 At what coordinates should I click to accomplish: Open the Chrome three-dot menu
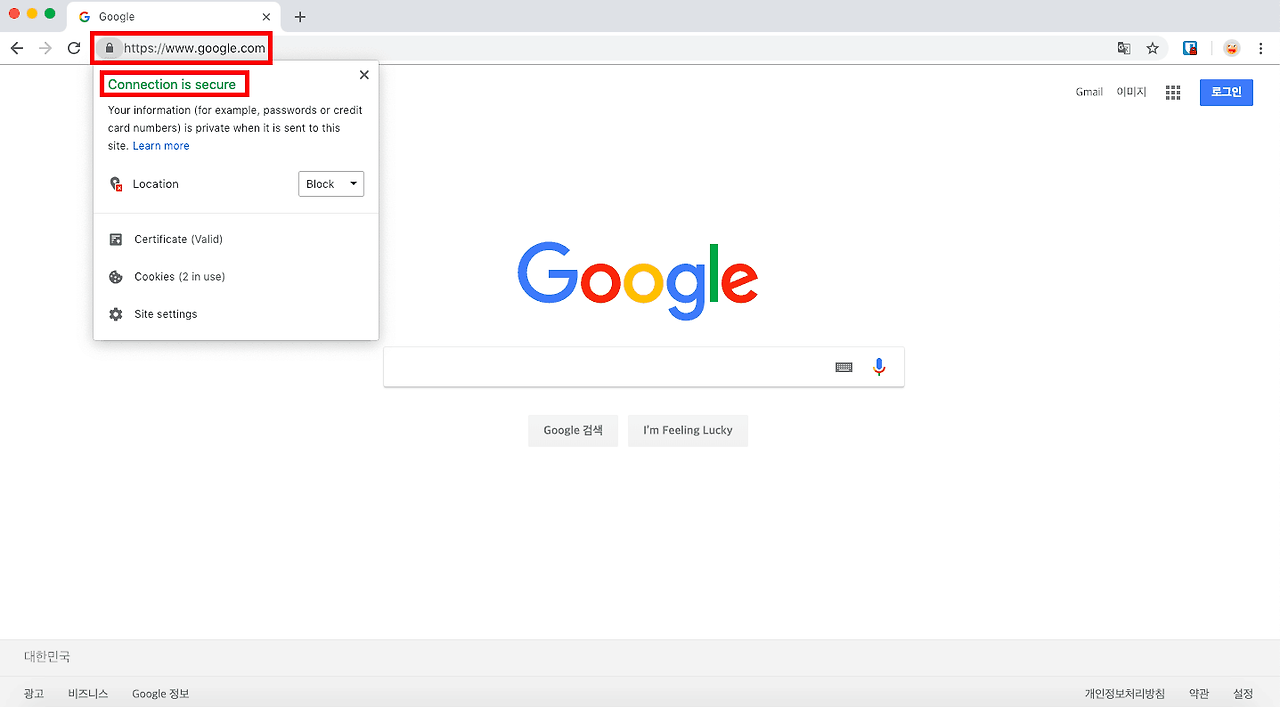tap(1260, 47)
